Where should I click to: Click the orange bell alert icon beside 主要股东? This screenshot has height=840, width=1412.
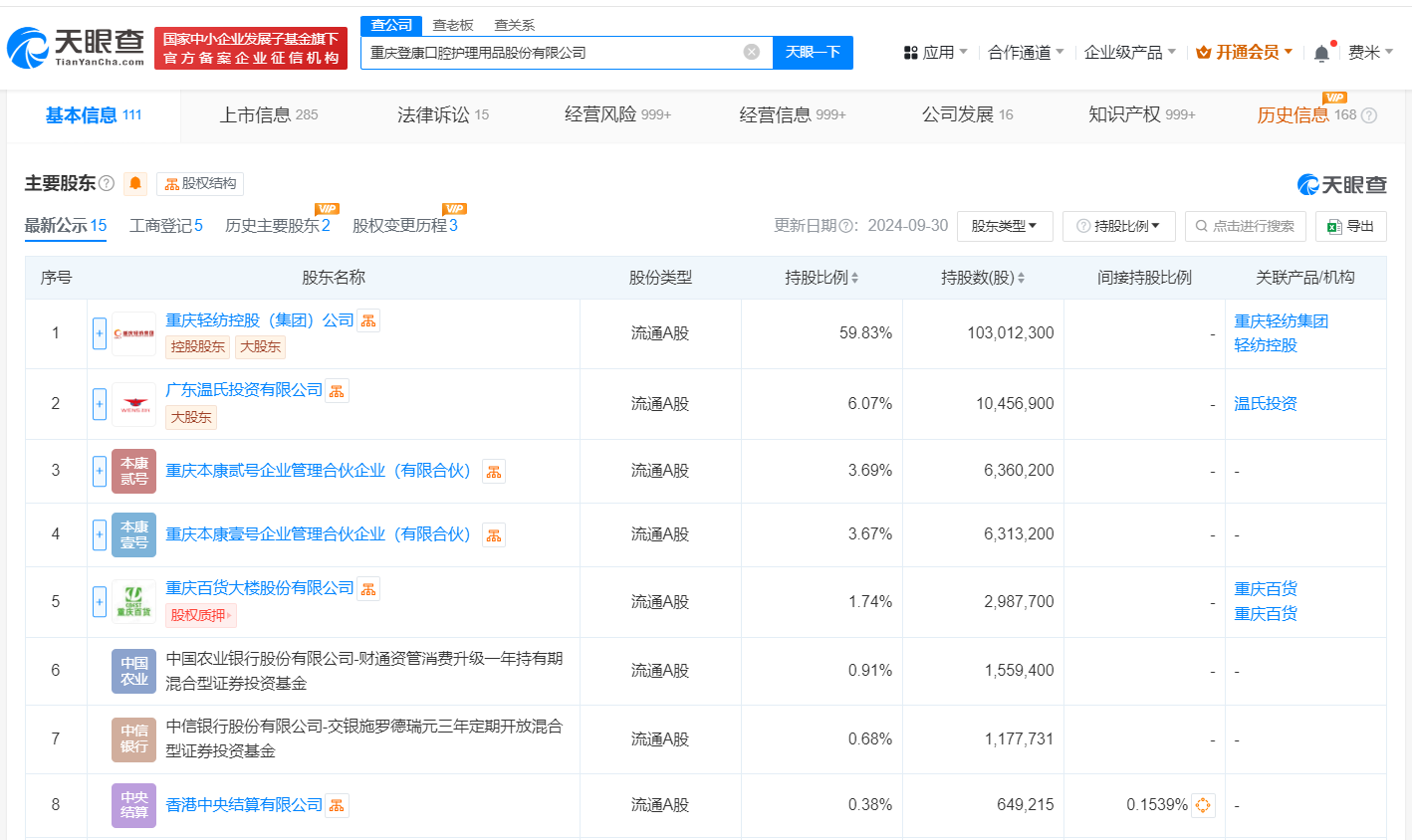pos(135,183)
